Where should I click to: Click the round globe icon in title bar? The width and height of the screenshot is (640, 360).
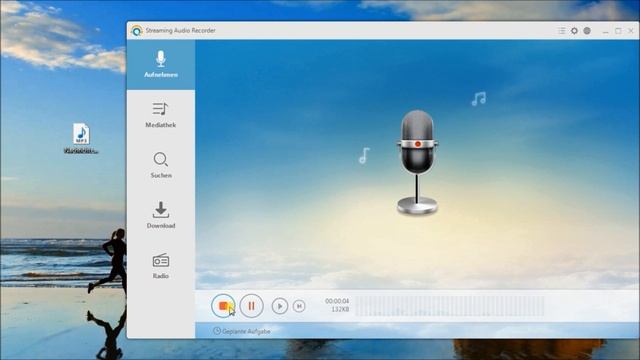point(587,31)
